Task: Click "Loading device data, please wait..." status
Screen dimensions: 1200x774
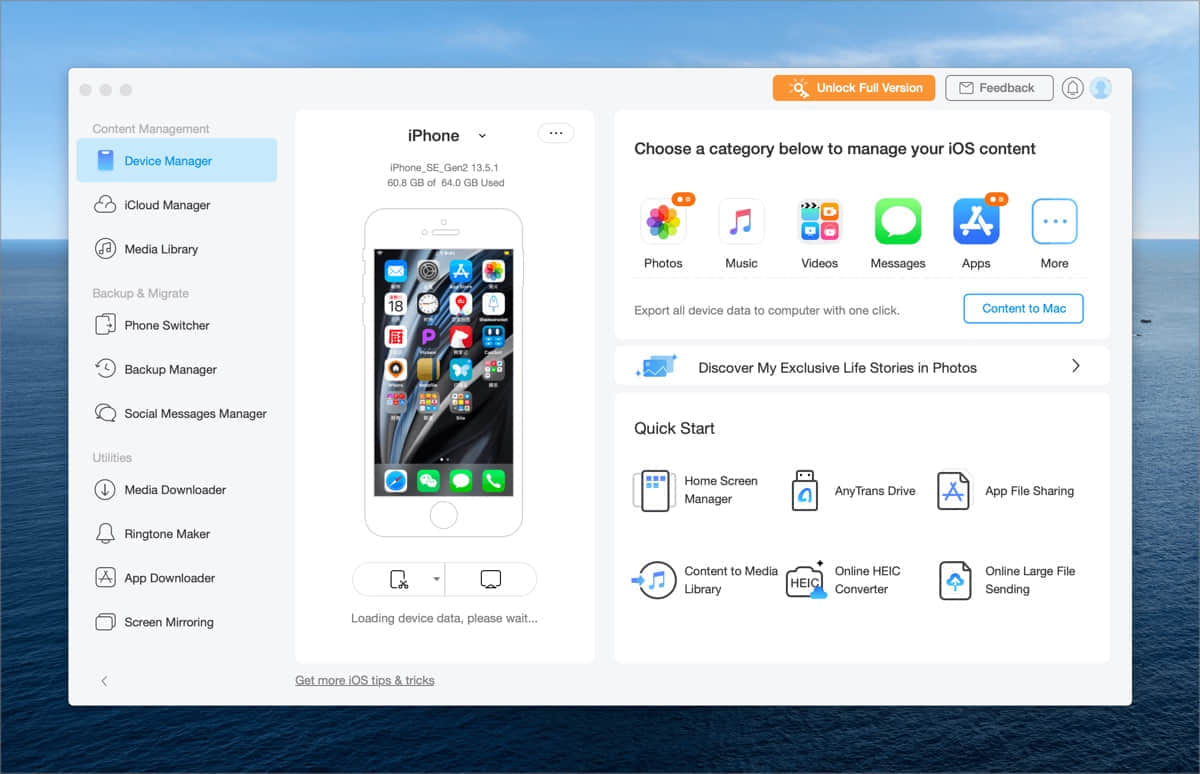Action: [444, 618]
